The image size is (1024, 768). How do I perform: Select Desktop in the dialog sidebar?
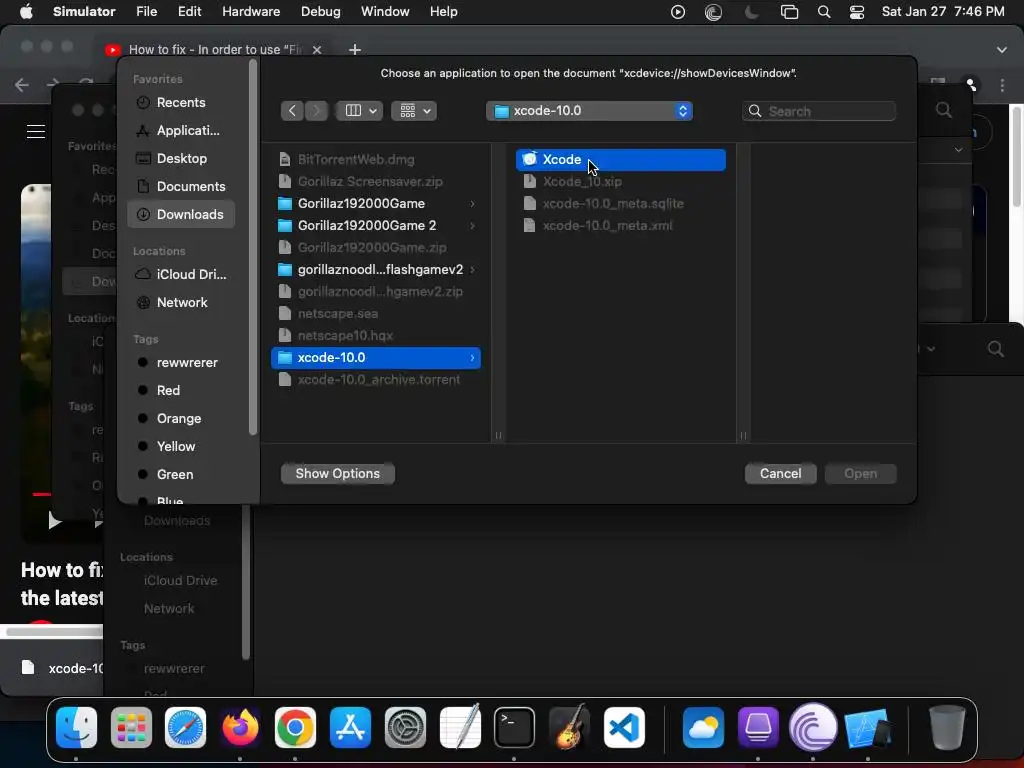[181, 159]
